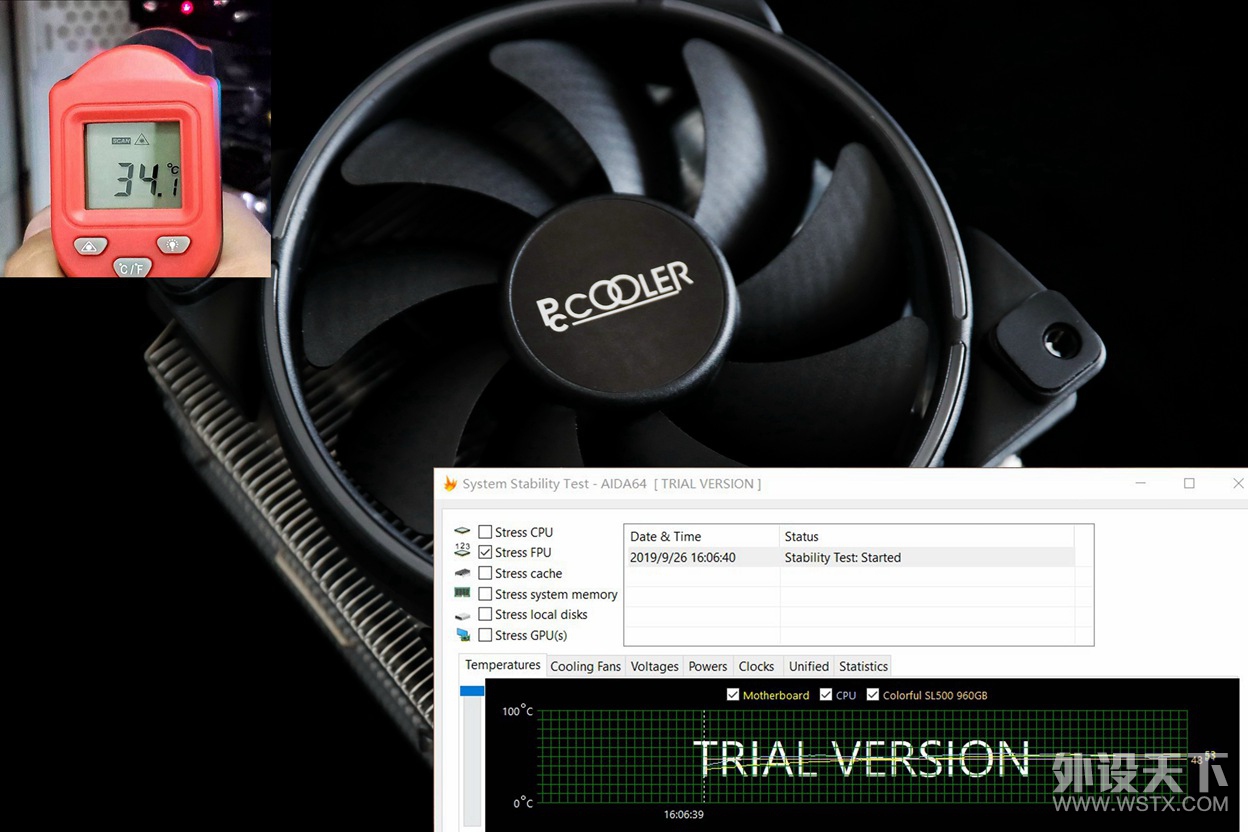Uncheck the Stress FPU option
Image resolution: width=1248 pixels, height=832 pixels.
coord(485,552)
